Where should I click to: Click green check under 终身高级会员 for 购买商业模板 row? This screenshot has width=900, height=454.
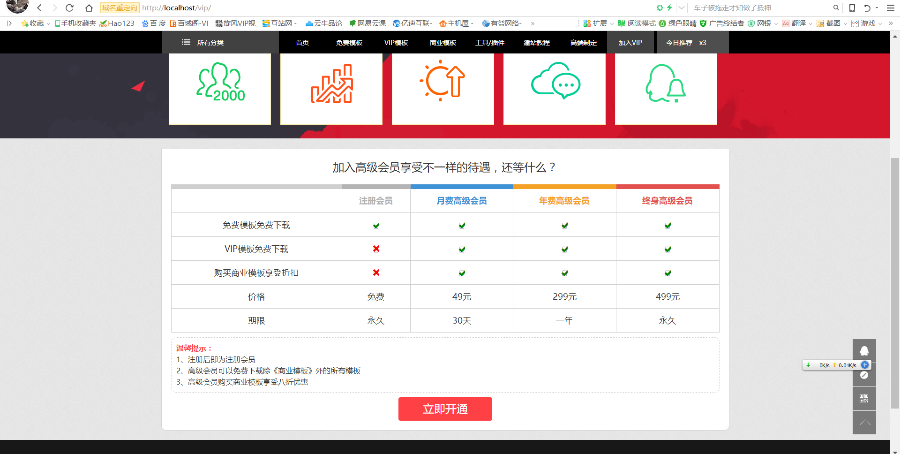tap(667, 272)
